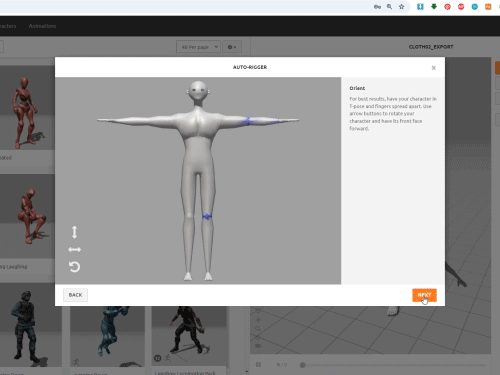Viewport: 500px width, 375px height.
Task: Click the horizontal rotate arrow icon
Action: 74,250
